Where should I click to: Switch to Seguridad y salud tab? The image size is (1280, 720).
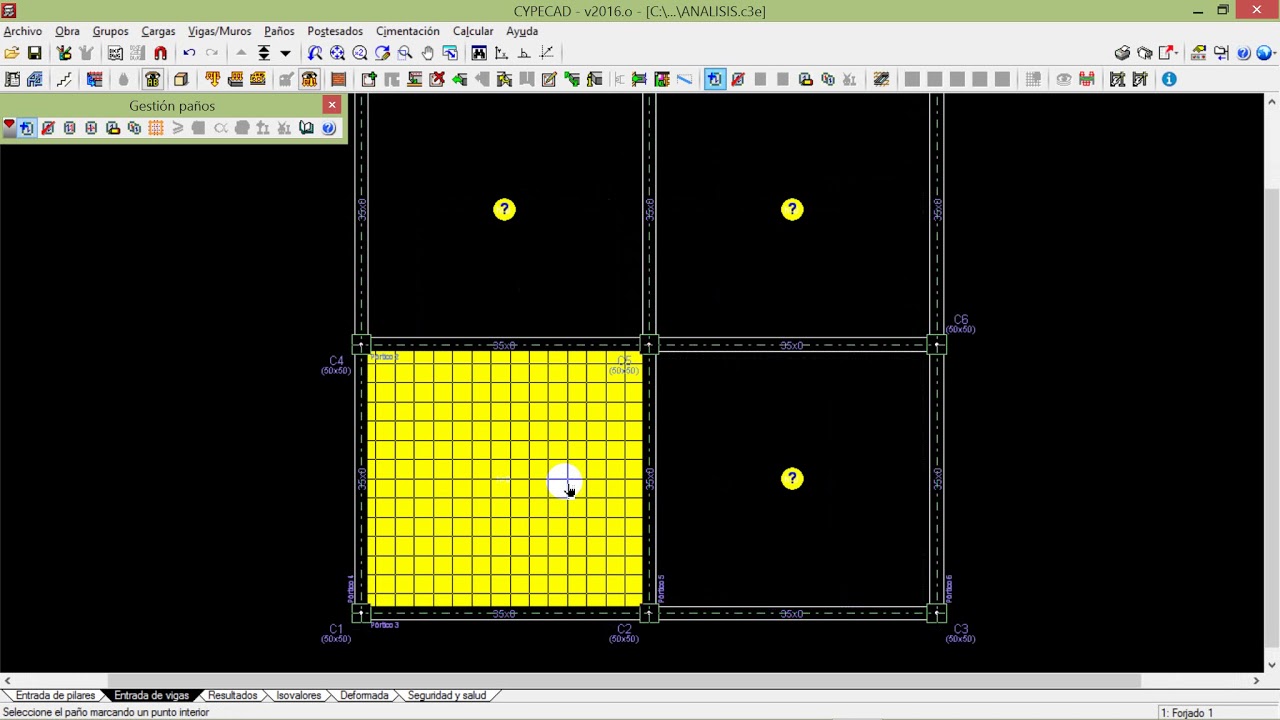point(446,695)
